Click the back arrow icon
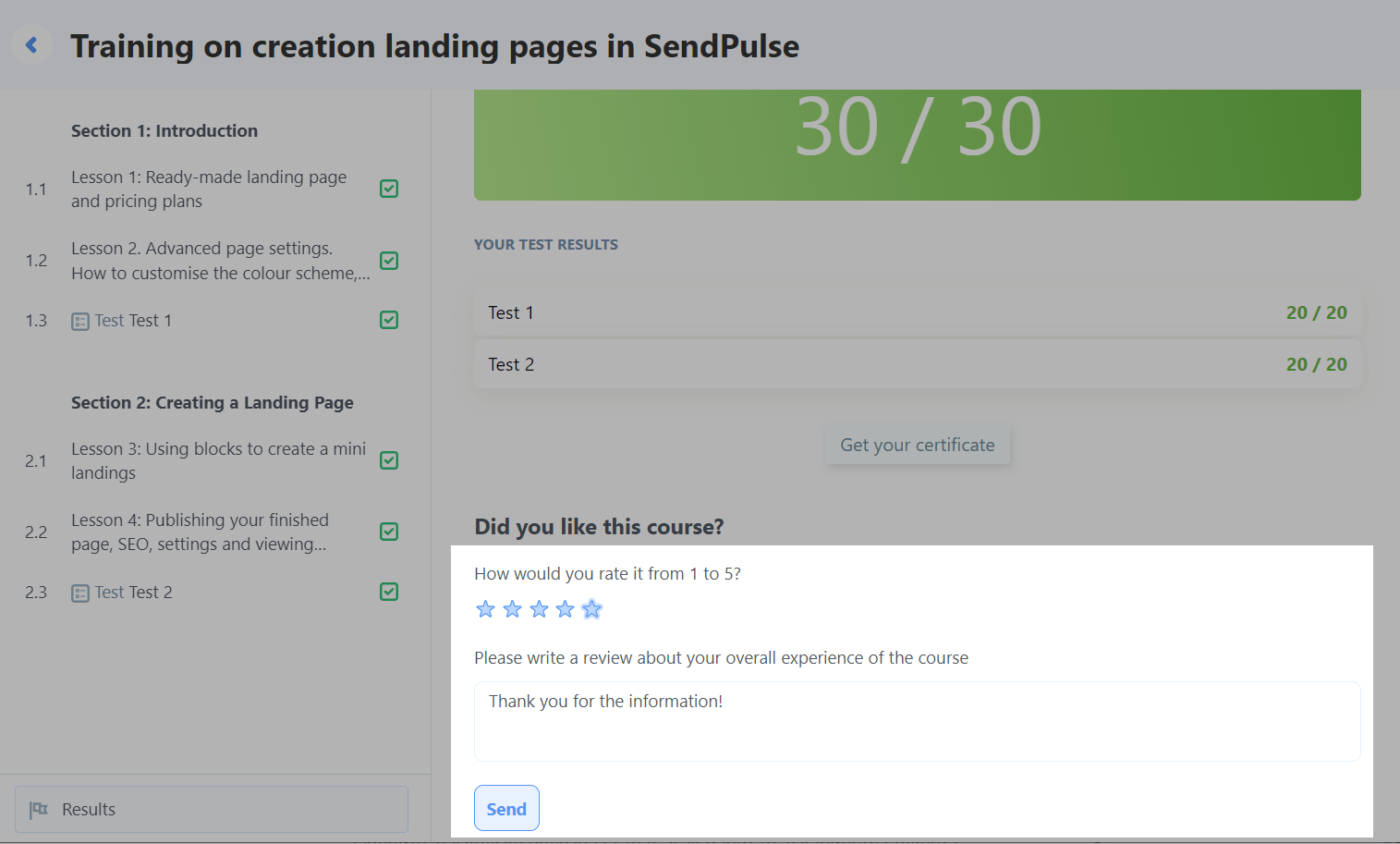This screenshot has width=1400, height=844. point(31,44)
